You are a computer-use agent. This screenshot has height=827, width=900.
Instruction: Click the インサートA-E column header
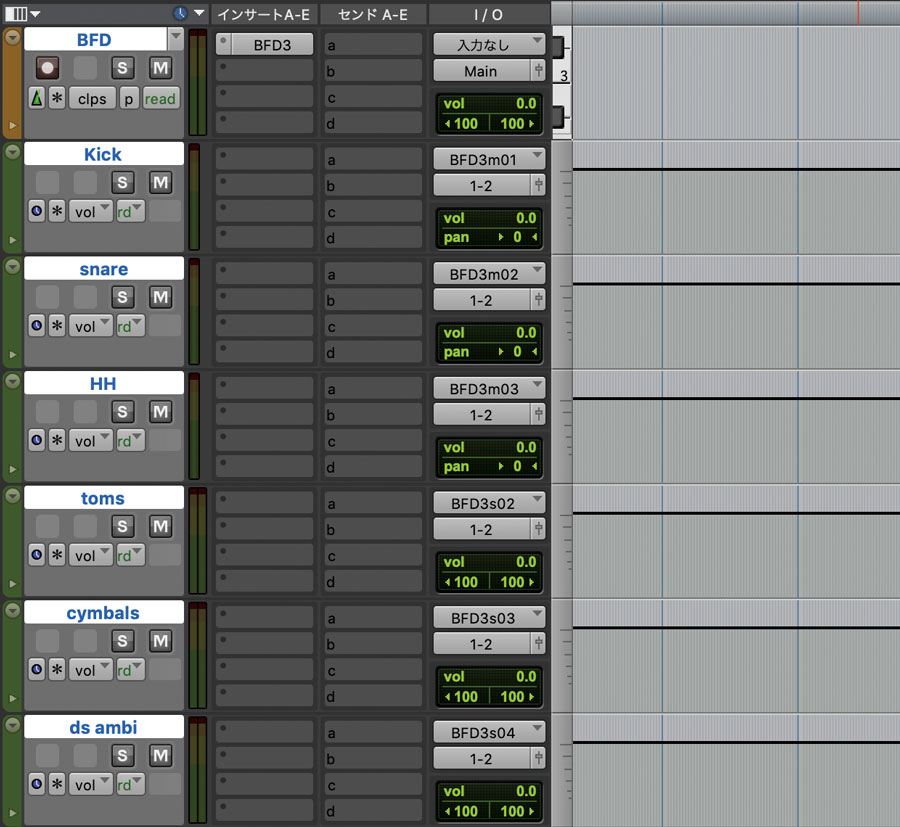pyautogui.click(x=264, y=14)
